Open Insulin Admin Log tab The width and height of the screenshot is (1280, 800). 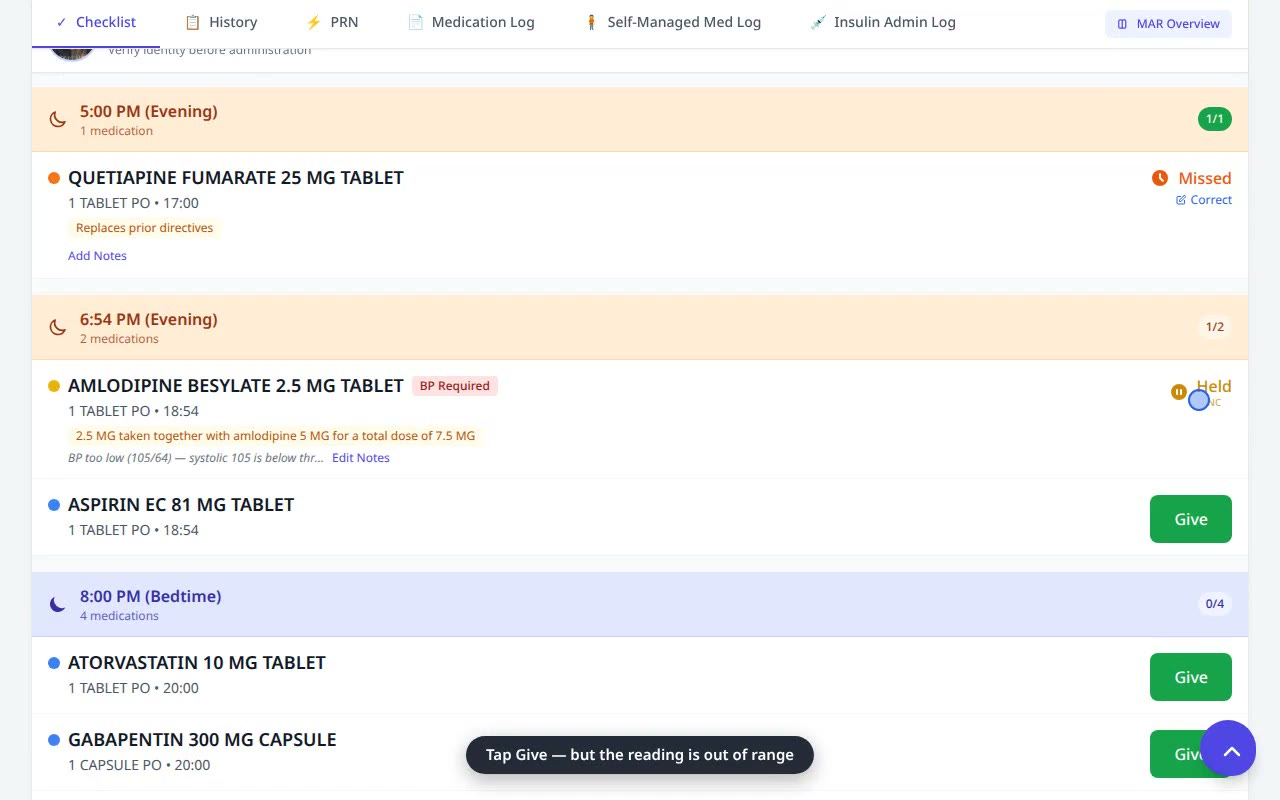tap(883, 22)
